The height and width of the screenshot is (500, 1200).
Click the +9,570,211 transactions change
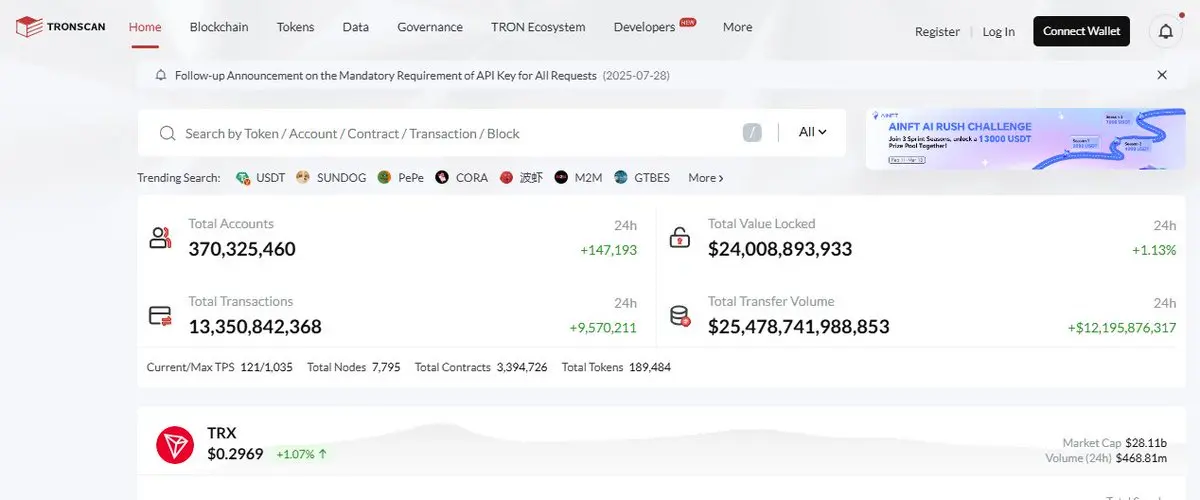click(x=603, y=328)
